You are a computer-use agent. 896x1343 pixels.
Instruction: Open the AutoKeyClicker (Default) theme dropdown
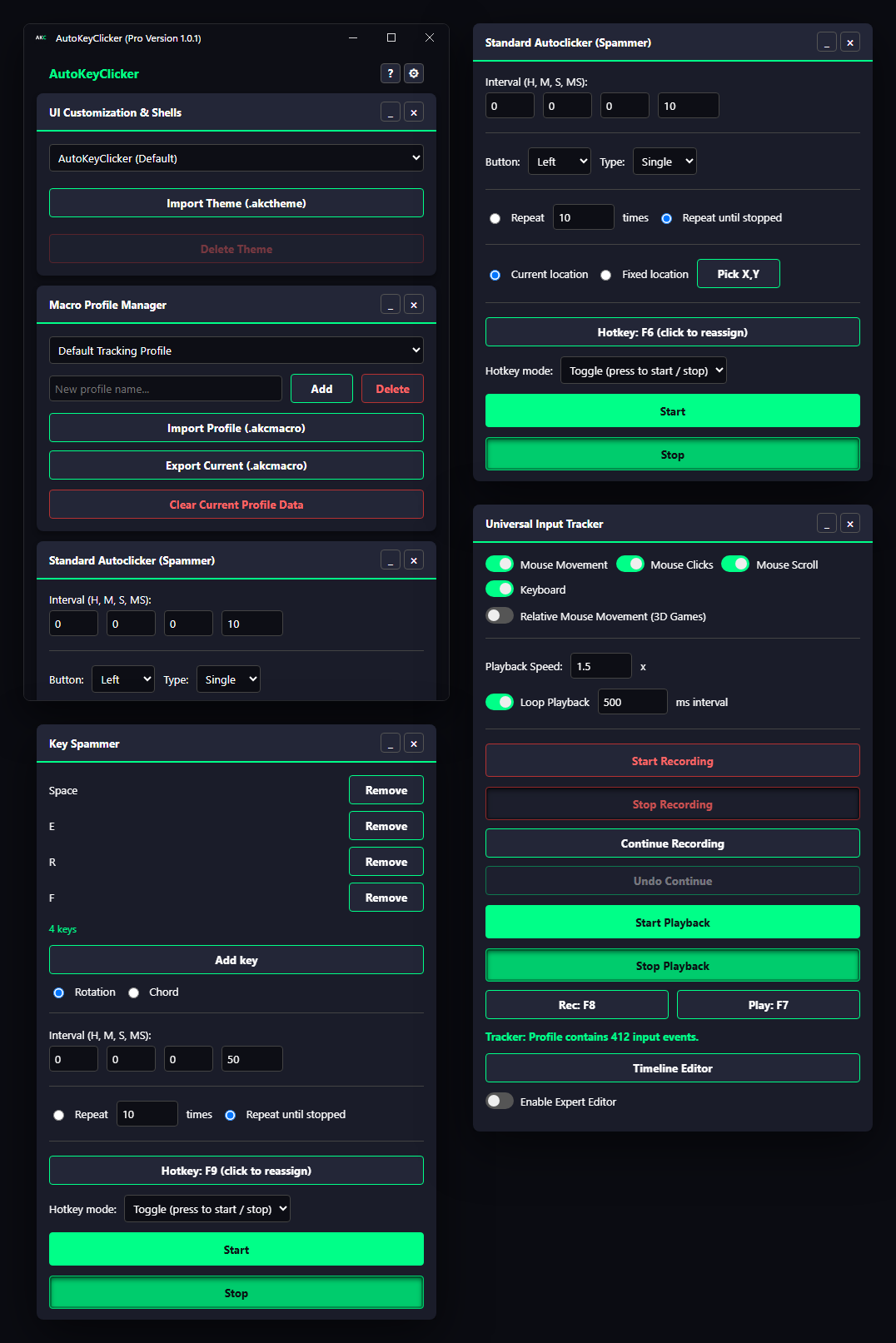pos(236,158)
